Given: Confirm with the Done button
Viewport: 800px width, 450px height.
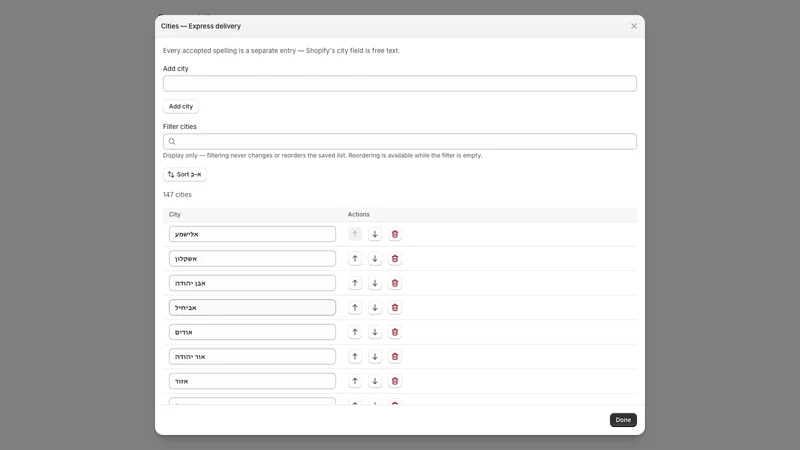Looking at the screenshot, I should point(623,420).
